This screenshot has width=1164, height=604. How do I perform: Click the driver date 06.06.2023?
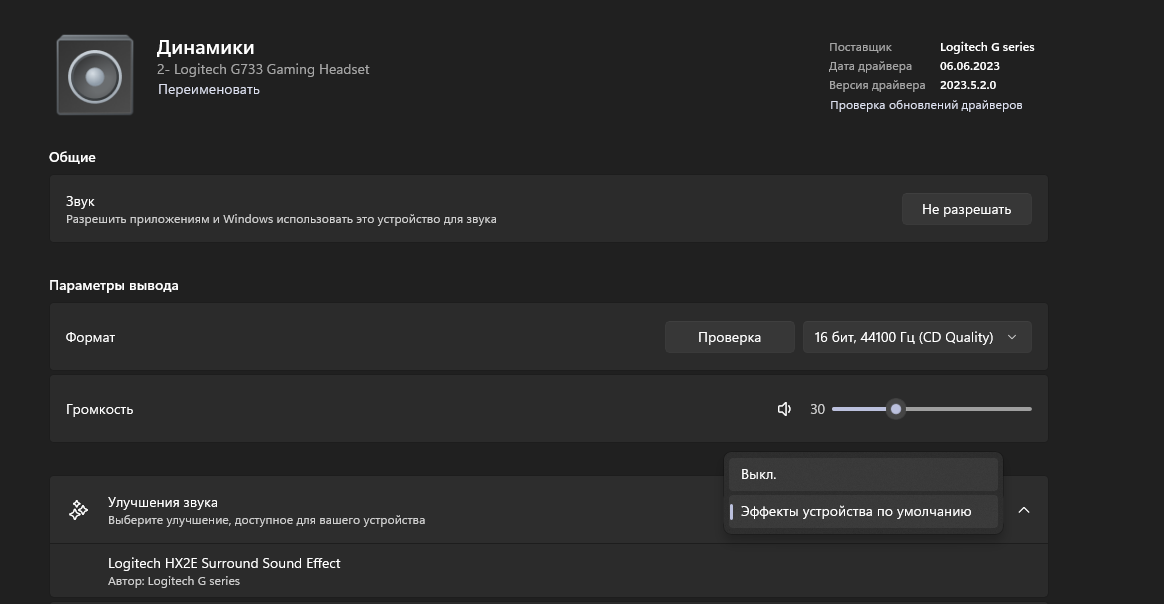[970, 65]
